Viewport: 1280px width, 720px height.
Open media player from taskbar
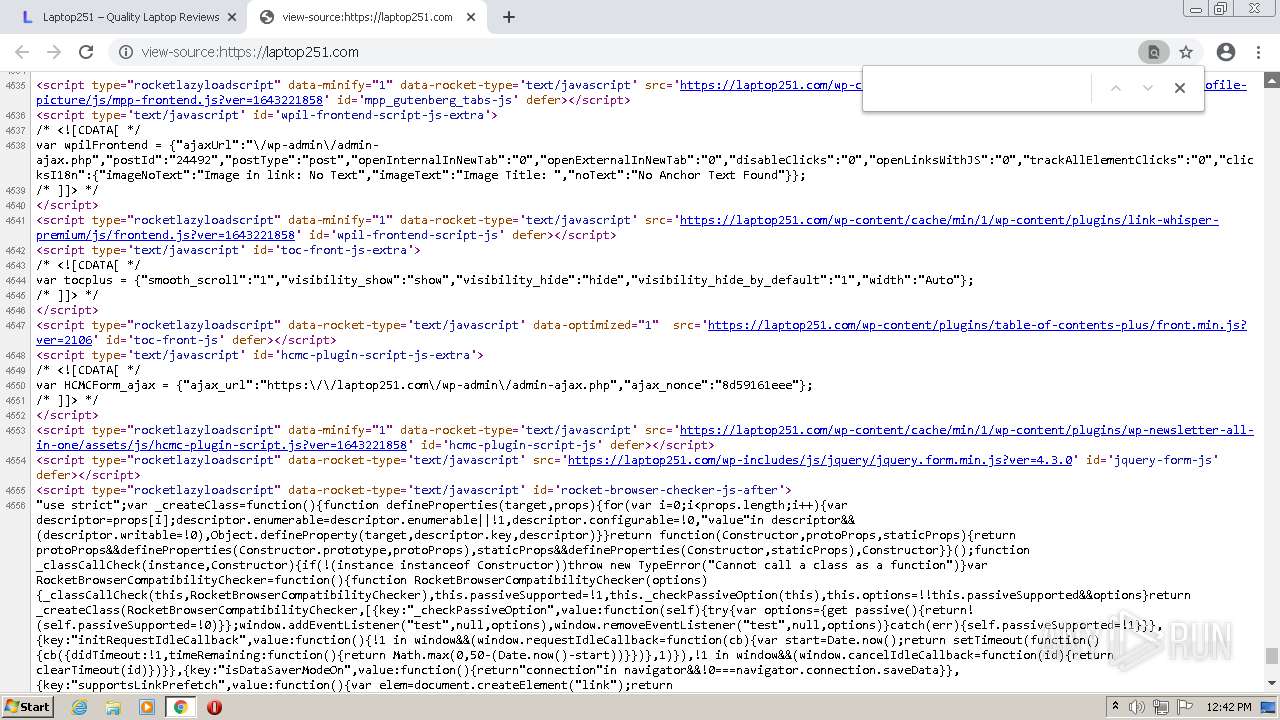(x=147, y=707)
